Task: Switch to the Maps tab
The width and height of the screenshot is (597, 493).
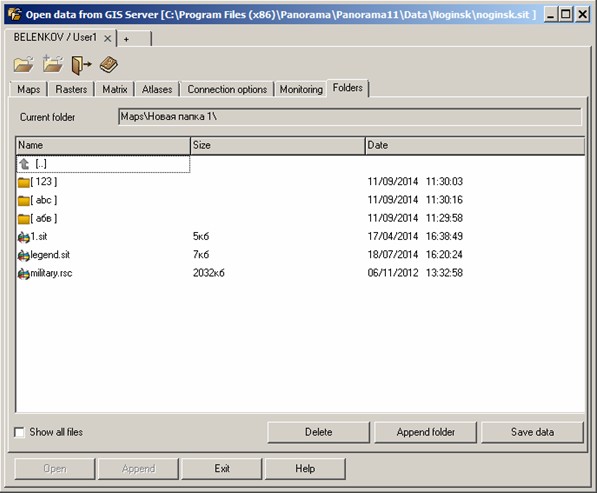Action: (29, 89)
